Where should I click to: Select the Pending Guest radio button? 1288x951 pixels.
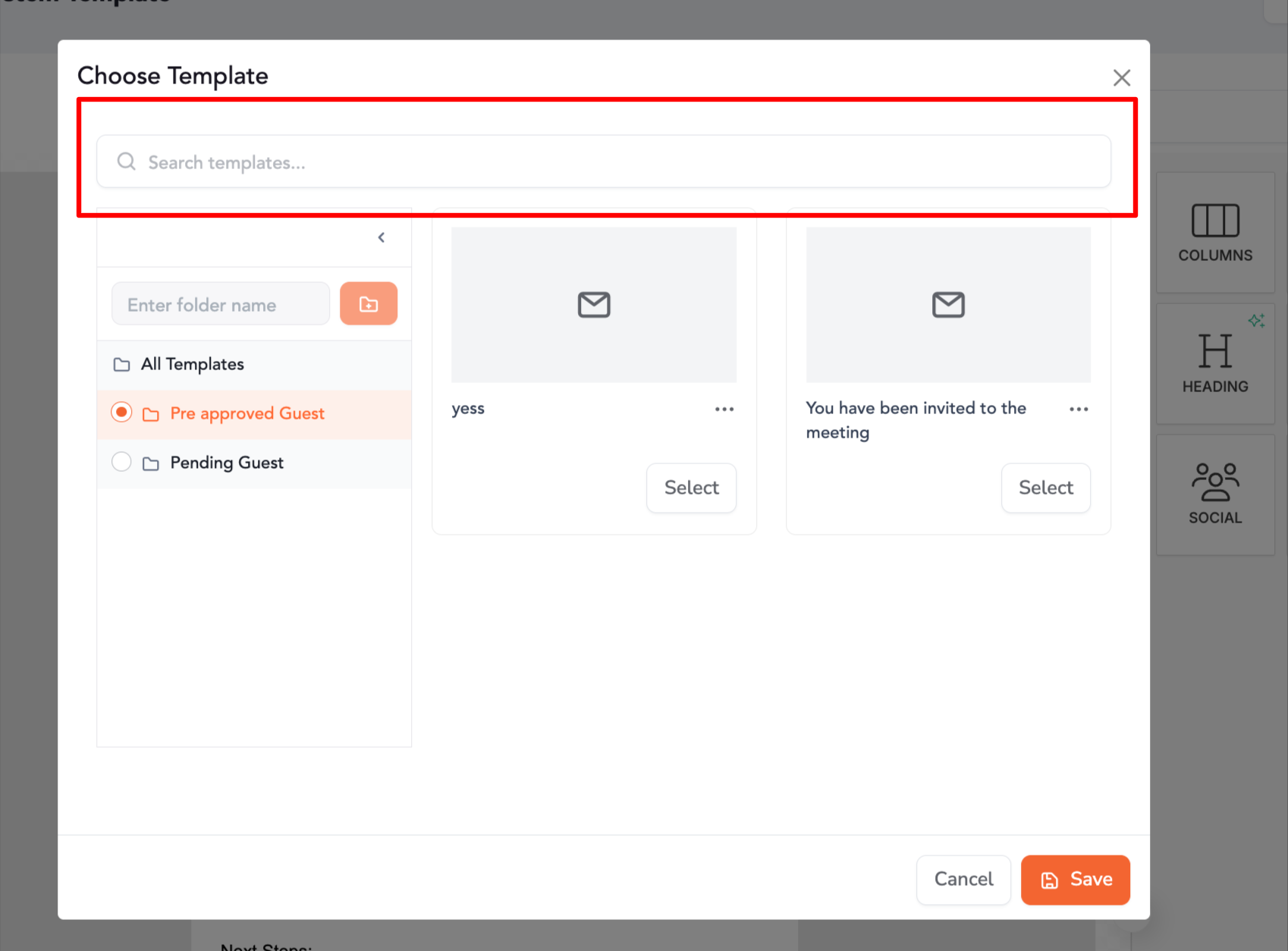click(121, 462)
